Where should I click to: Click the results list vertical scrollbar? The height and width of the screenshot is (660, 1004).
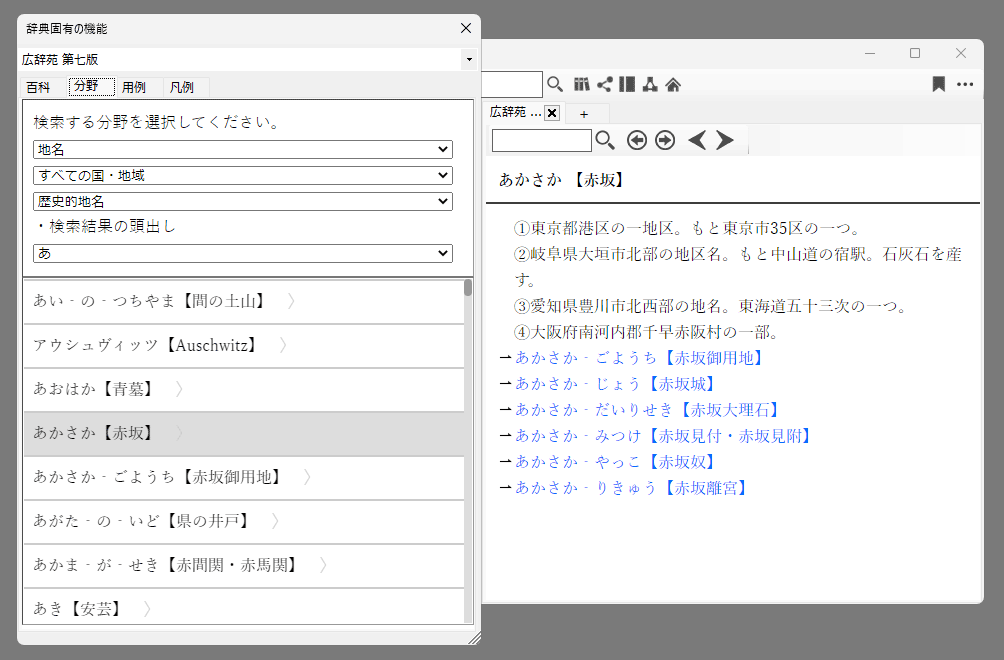tap(468, 450)
